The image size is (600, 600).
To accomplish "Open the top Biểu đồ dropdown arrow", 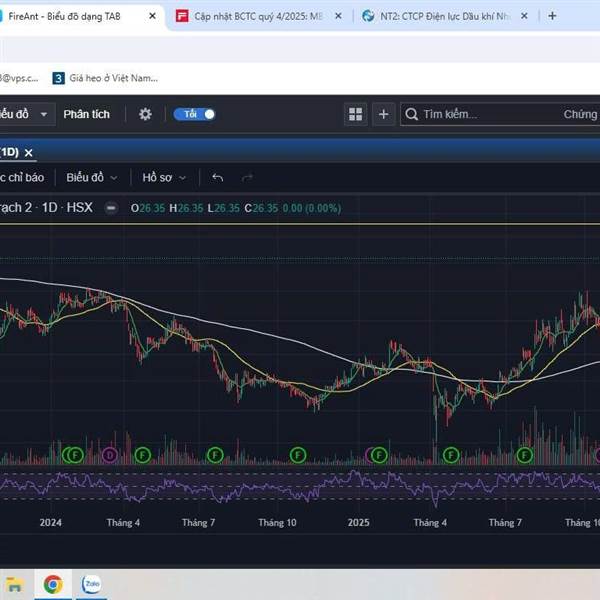I will [x=43, y=114].
